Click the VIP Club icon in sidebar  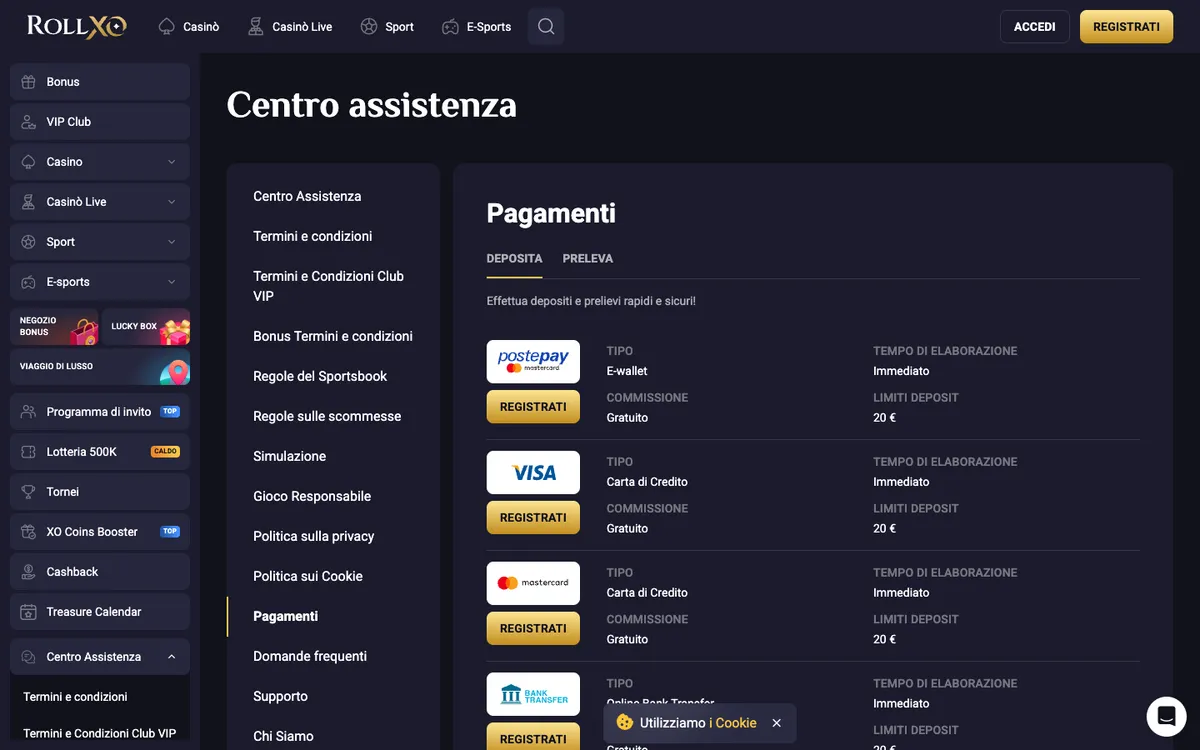tap(28, 122)
